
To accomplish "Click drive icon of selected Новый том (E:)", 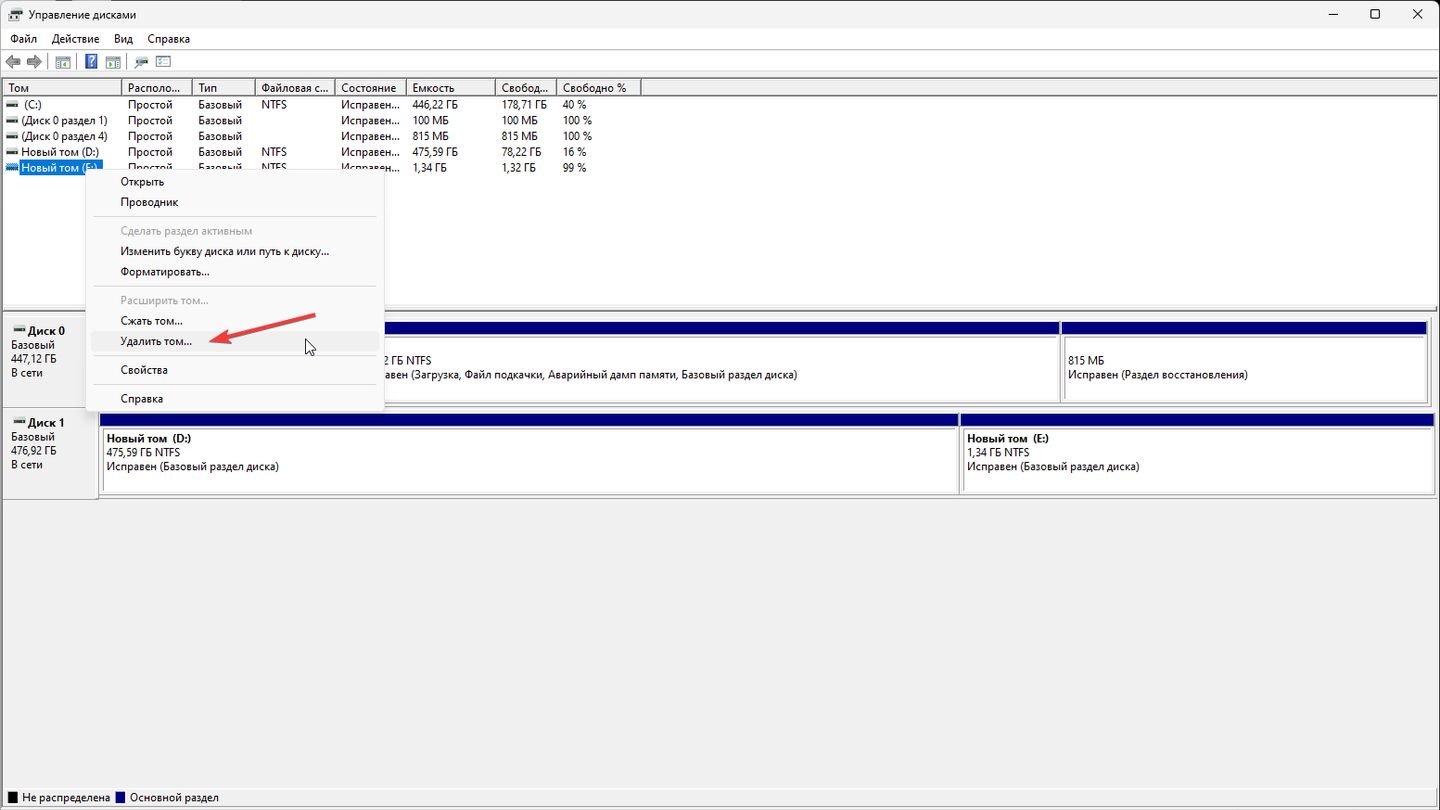I will 12,168.
